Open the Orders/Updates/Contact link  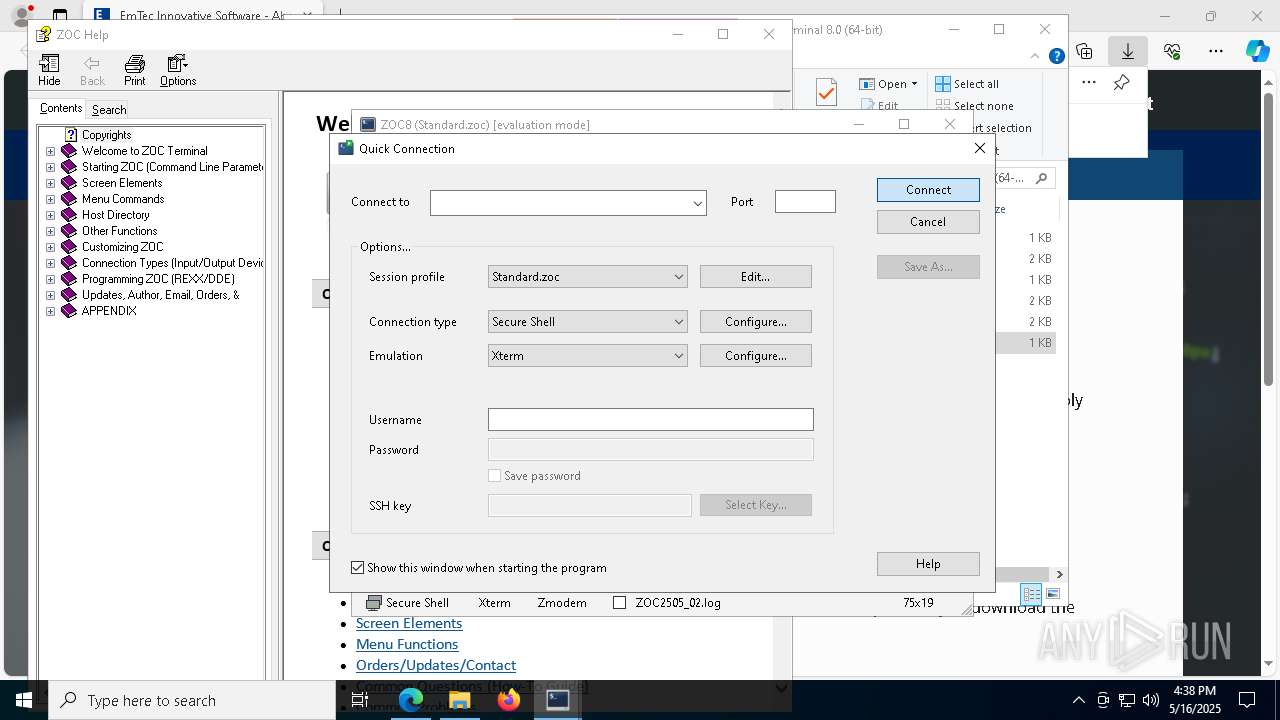coord(436,665)
